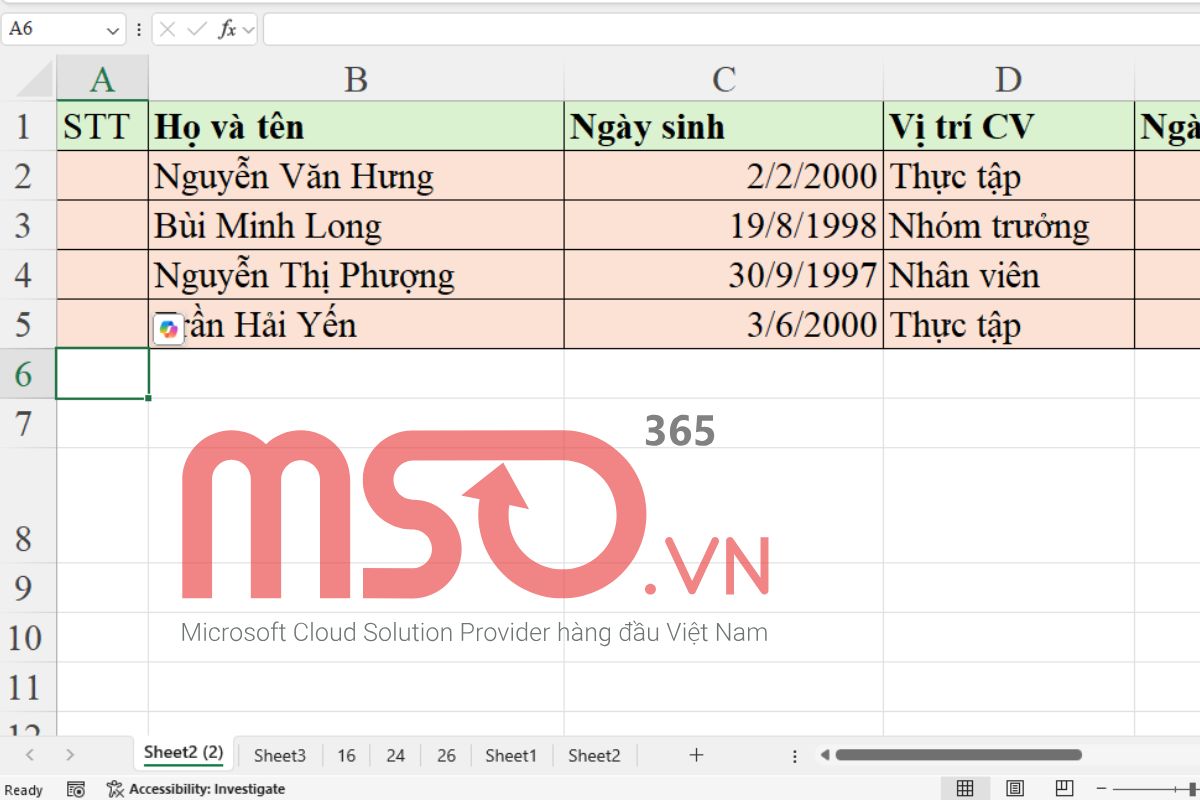Viewport: 1200px width, 800px height.
Task: Select row 7 header
Action: [x=28, y=423]
